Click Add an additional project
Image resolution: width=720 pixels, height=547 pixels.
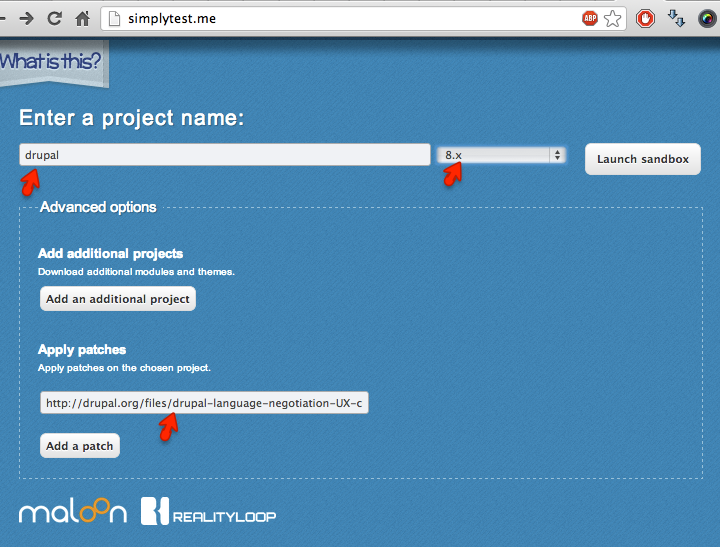tap(118, 299)
